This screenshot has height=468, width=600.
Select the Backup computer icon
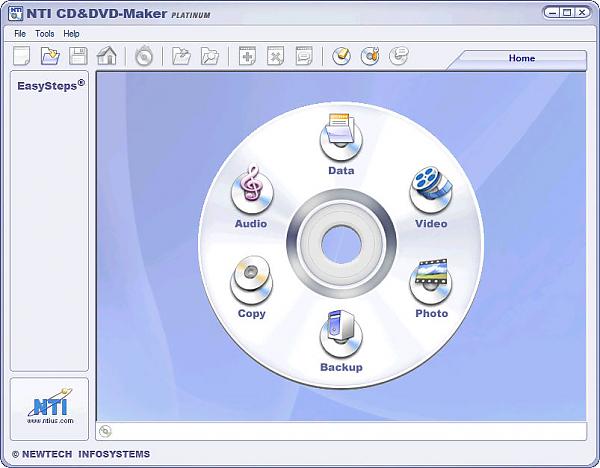tap(341, 334)
